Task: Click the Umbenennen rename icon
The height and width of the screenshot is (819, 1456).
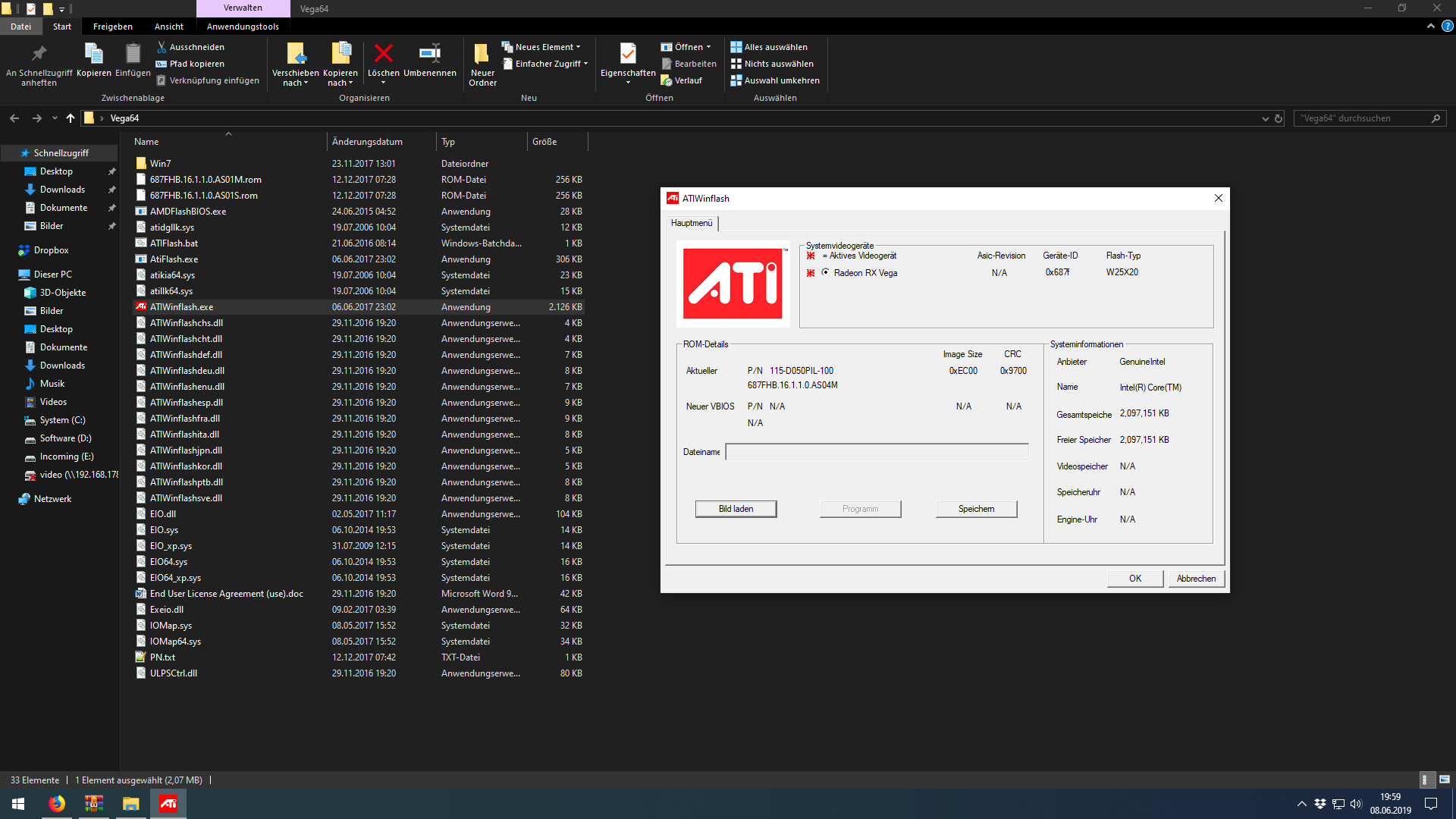Action: 430,54
